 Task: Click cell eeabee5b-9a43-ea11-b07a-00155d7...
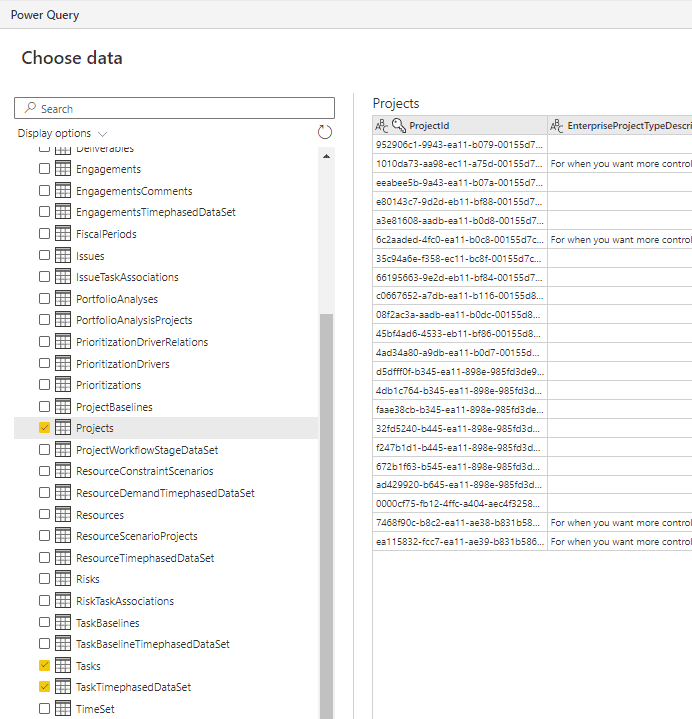460,183
